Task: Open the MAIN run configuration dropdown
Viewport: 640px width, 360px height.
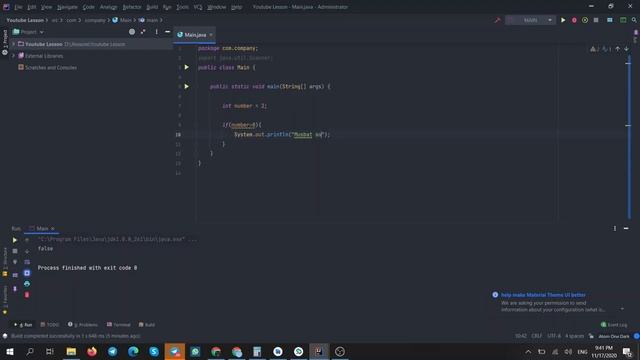Action: pyautogui.click(x=531, y=20)
